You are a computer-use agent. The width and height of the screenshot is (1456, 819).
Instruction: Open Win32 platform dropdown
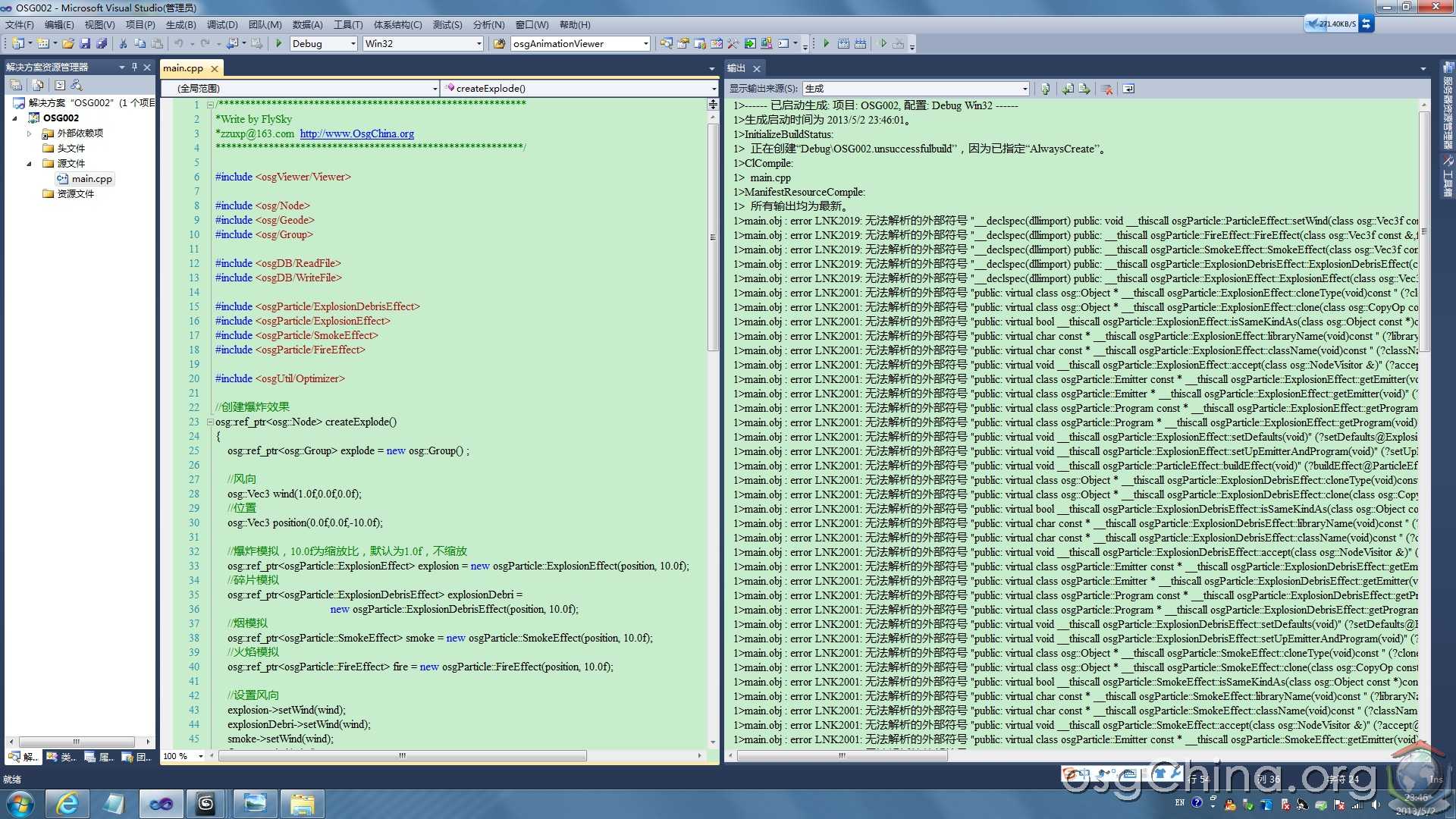(423, 43)
